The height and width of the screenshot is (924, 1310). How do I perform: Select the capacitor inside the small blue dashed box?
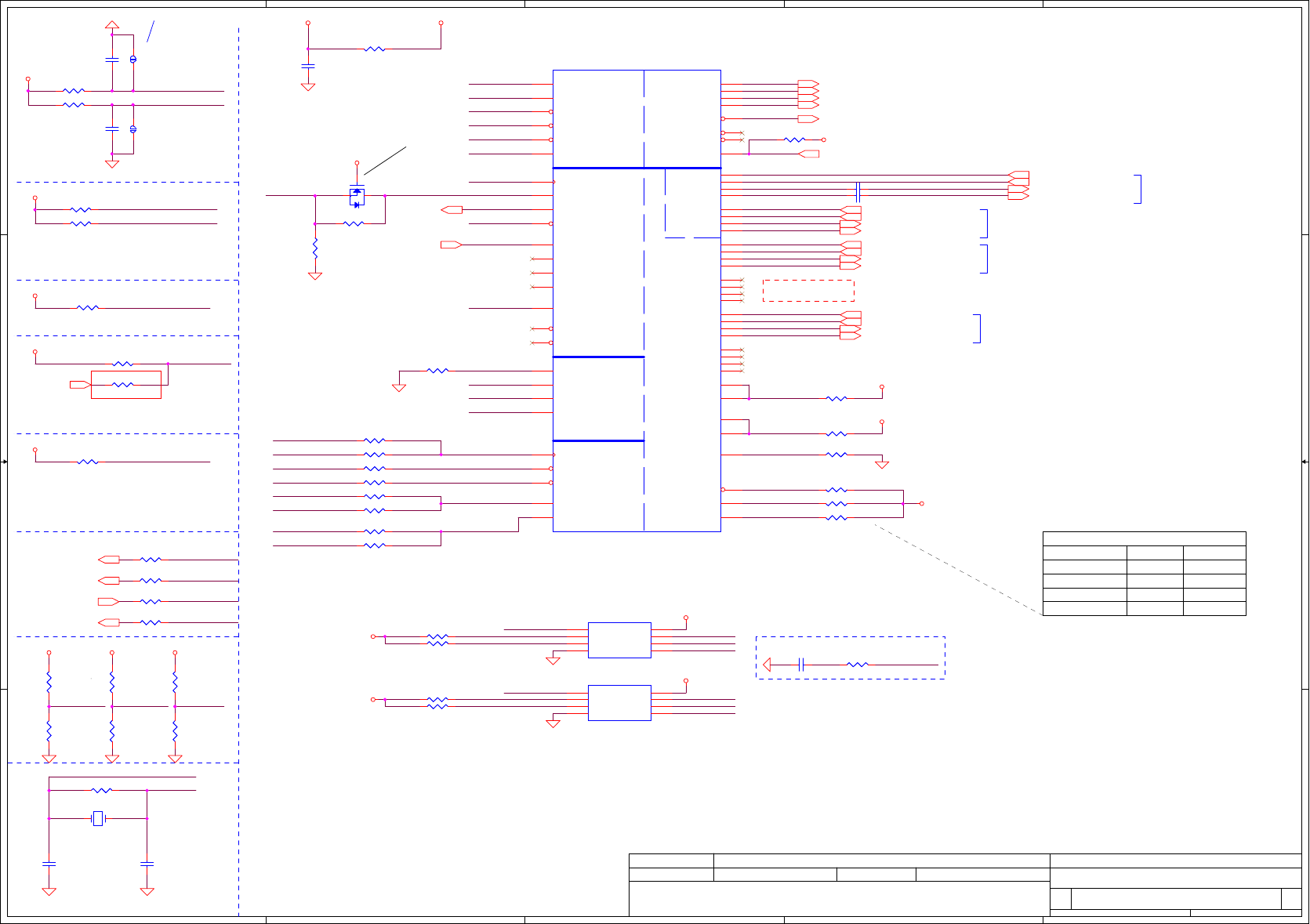(x=801, y=665)
